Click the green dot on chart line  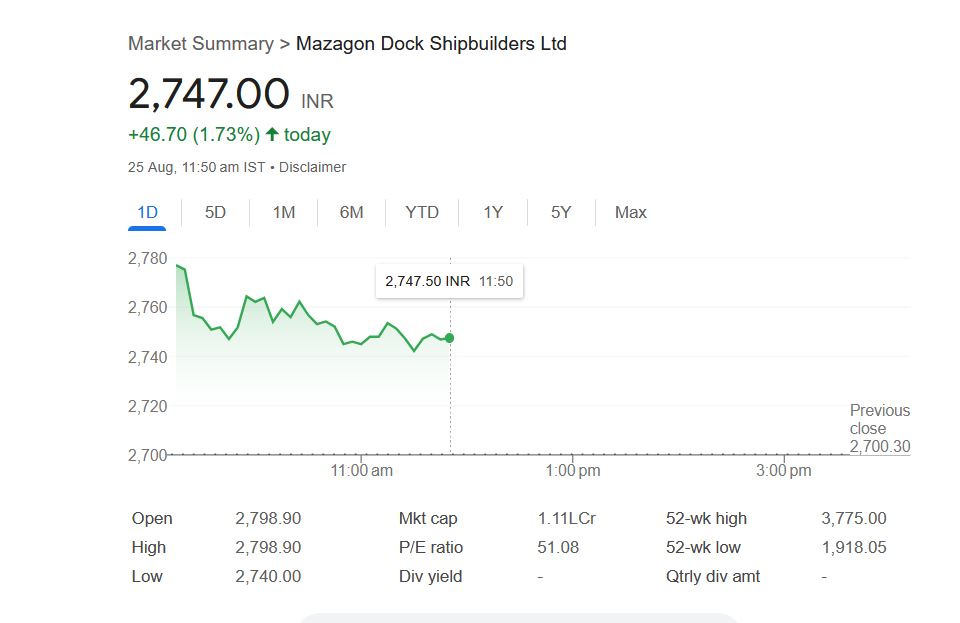click(x=449, y=338)
